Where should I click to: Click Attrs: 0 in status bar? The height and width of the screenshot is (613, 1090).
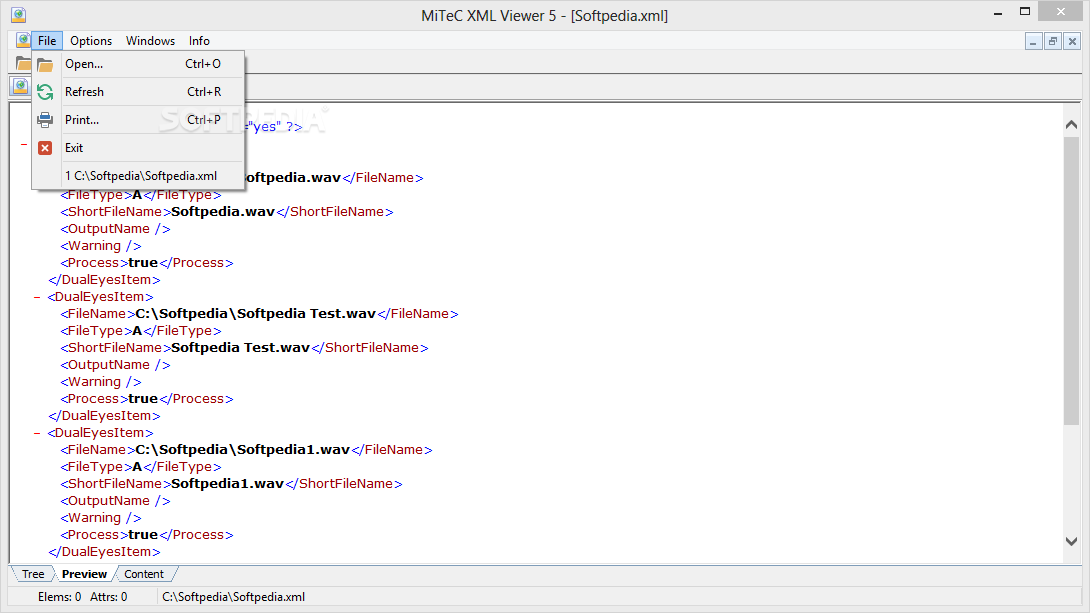coord(108,597)
